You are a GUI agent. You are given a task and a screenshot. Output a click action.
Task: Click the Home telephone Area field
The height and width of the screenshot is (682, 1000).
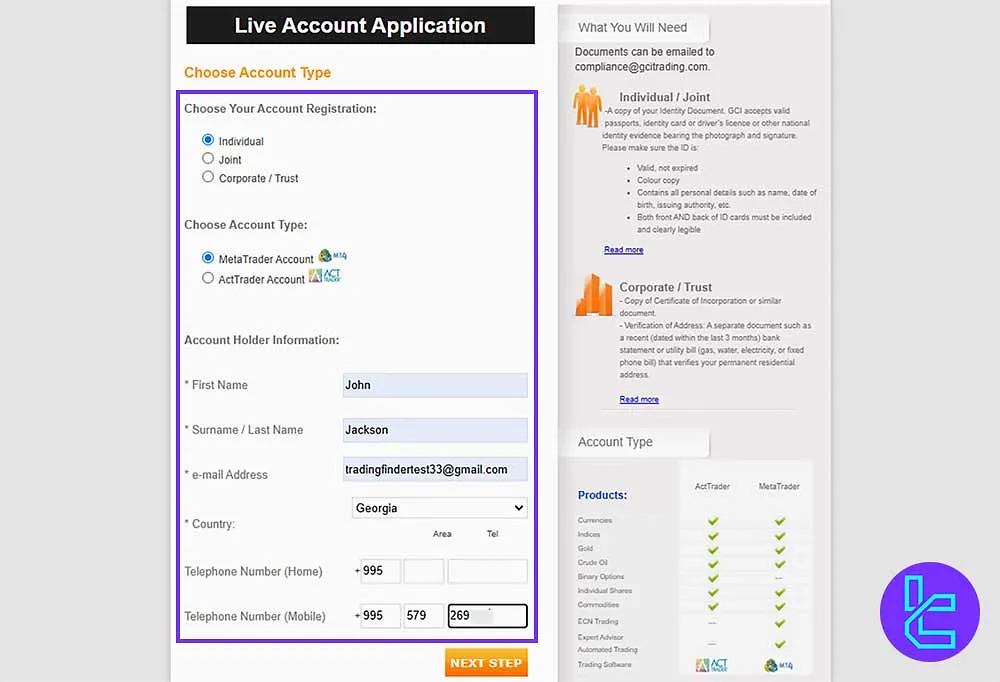(423, 571)
